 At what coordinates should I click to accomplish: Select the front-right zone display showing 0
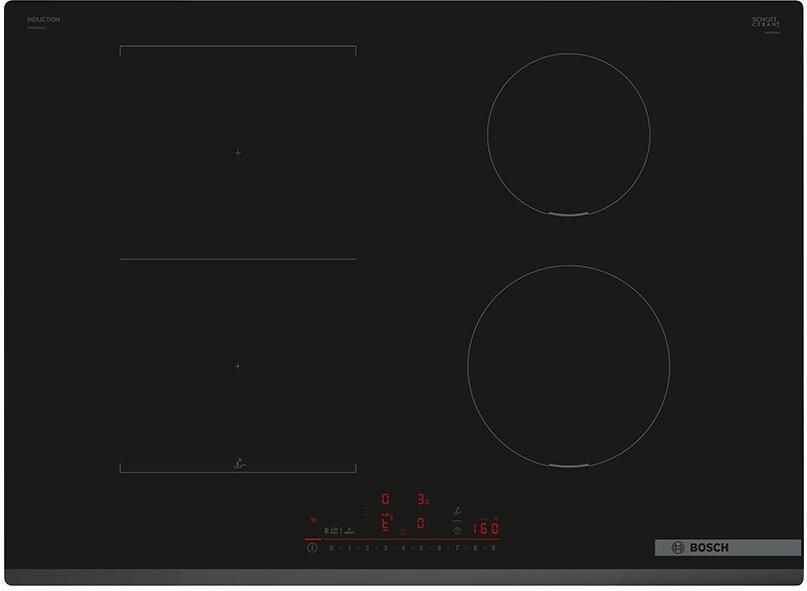click(x=420, y=523)
